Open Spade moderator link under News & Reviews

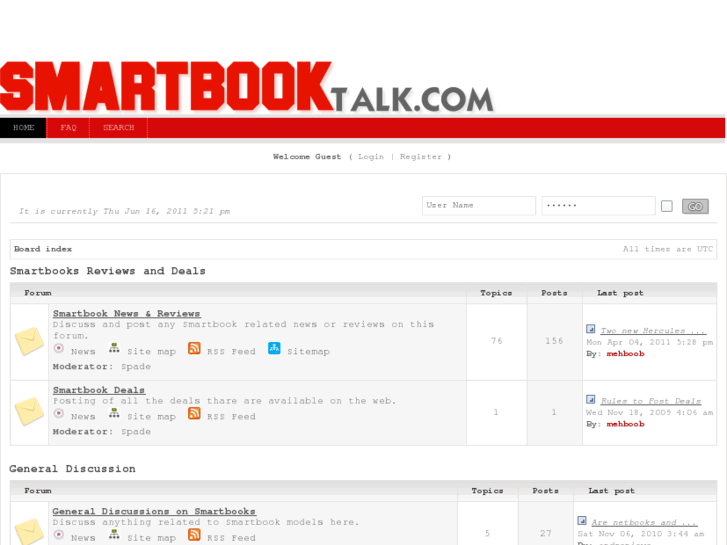click(136, 367)
